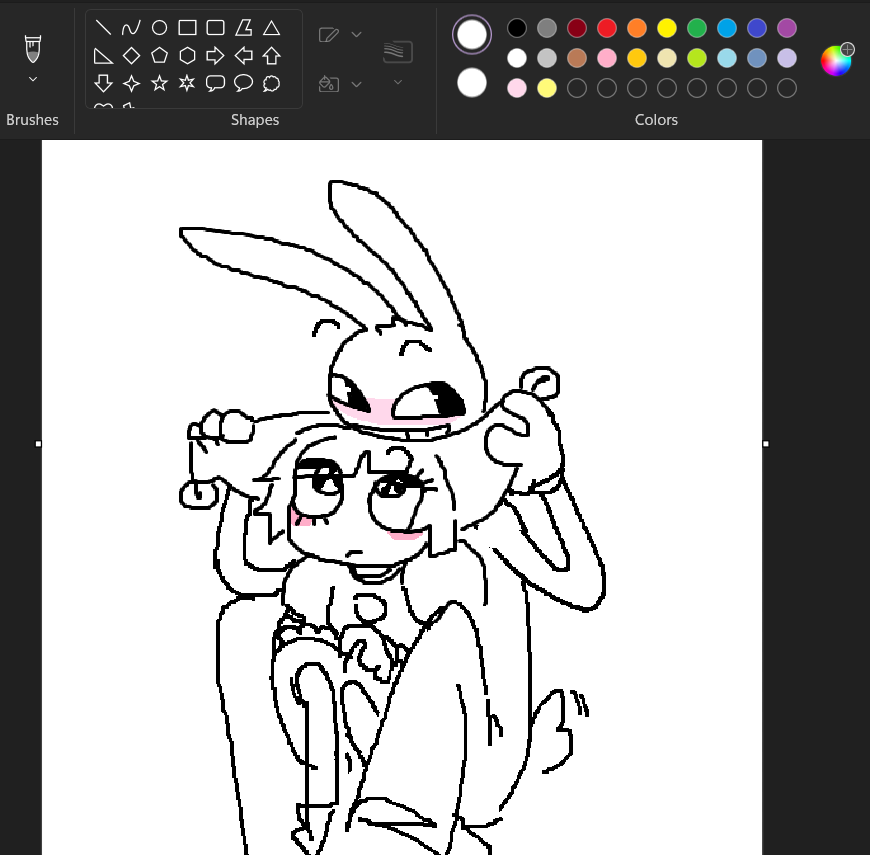
Task: Choose the Oval shape
Action: click(x=159, y=27)
